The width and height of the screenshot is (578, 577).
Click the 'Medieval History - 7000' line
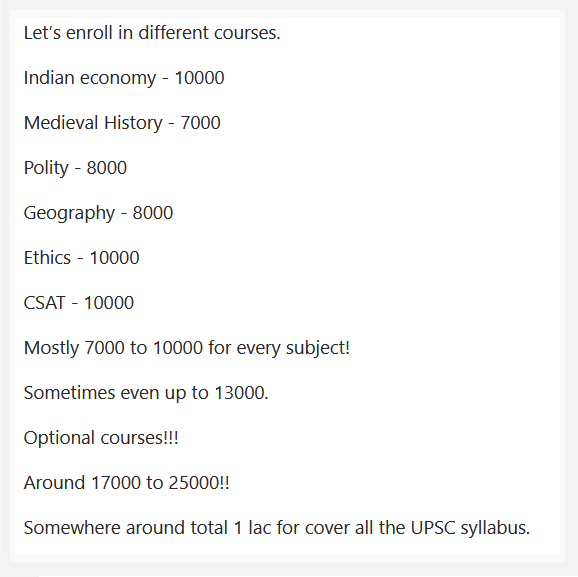122,124
